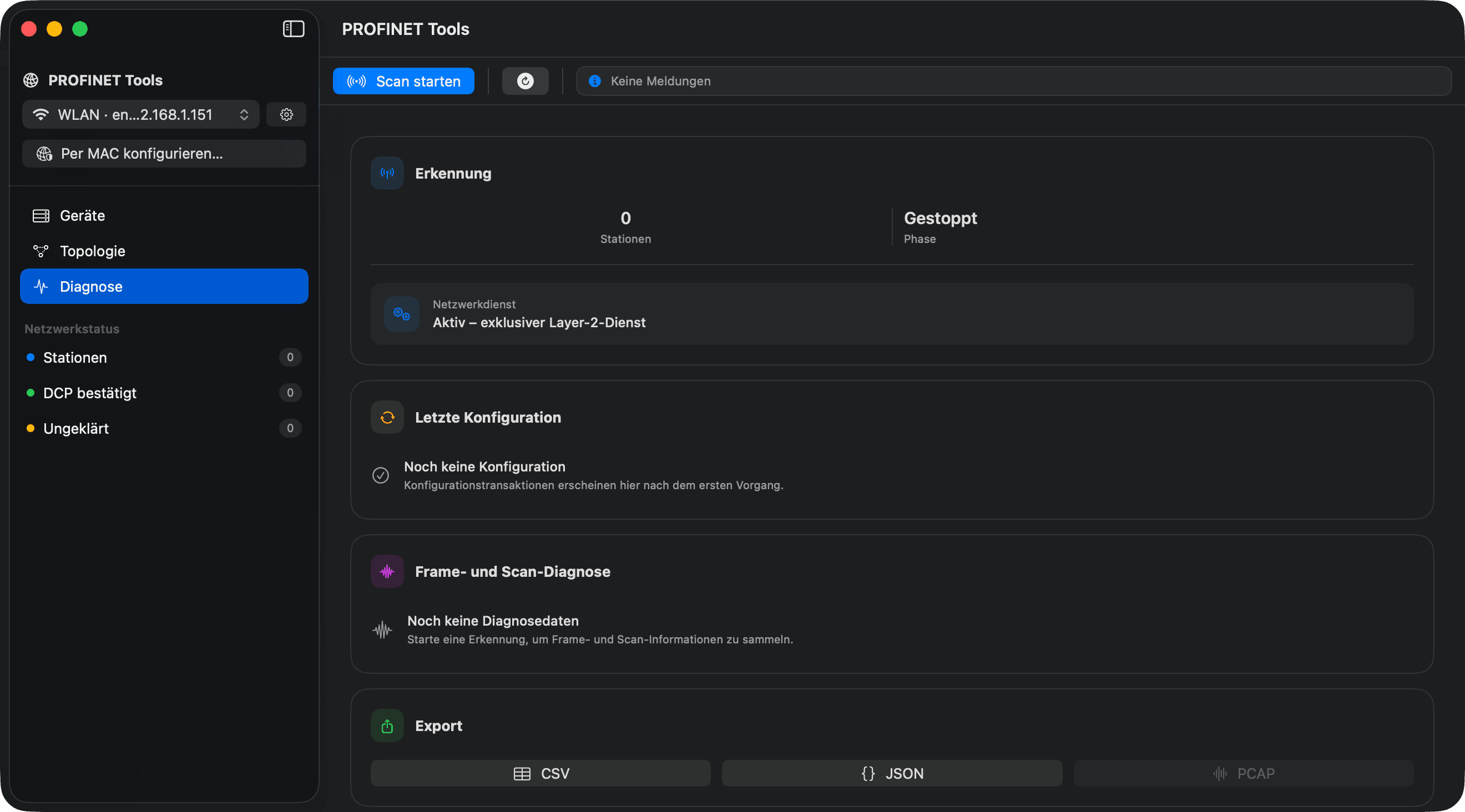Click the Noch keine Konfiguration text
Screen dimensions: 1465x812
pos(484,466)
